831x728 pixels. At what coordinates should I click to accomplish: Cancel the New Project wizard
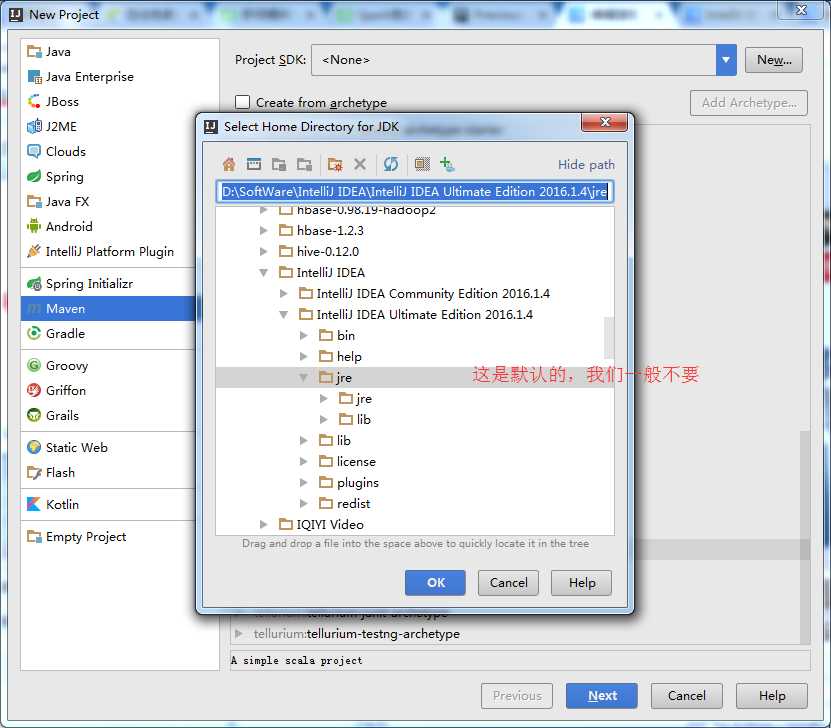point(686,696)
